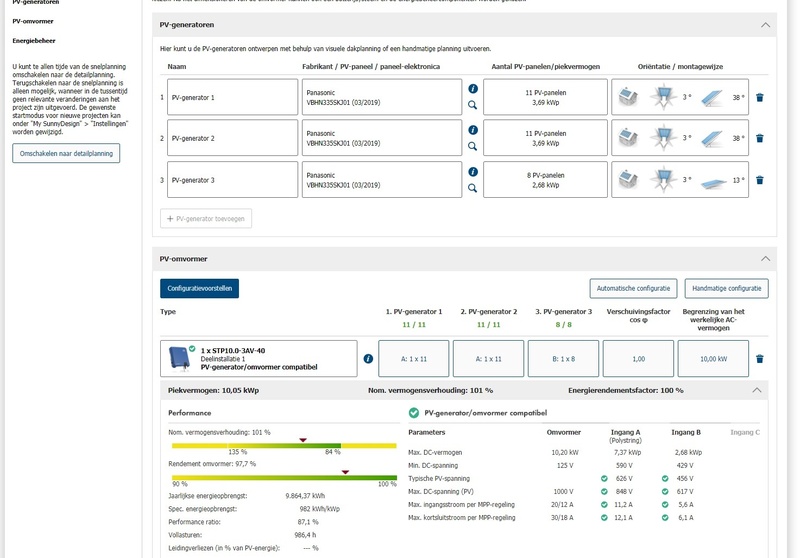Screen dimensions: 800x558
Task: Click Max. DC-vermogen value 10,20 kW
Action: (565, 452)
